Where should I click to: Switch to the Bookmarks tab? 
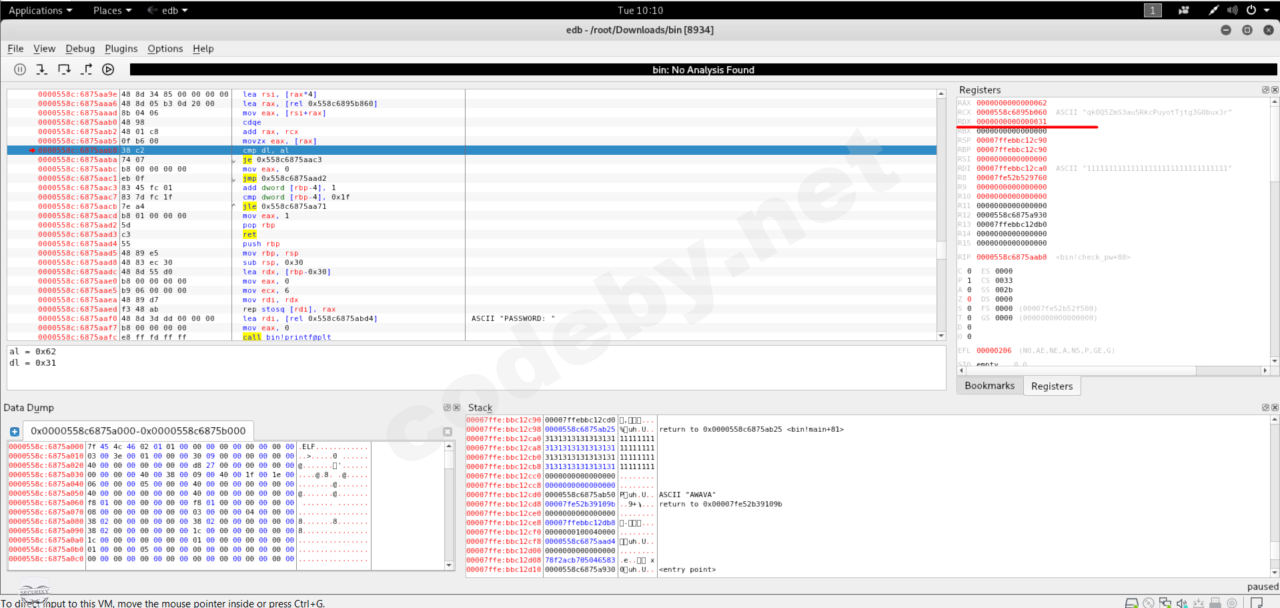pyautogui.click(x=989, y=386)
